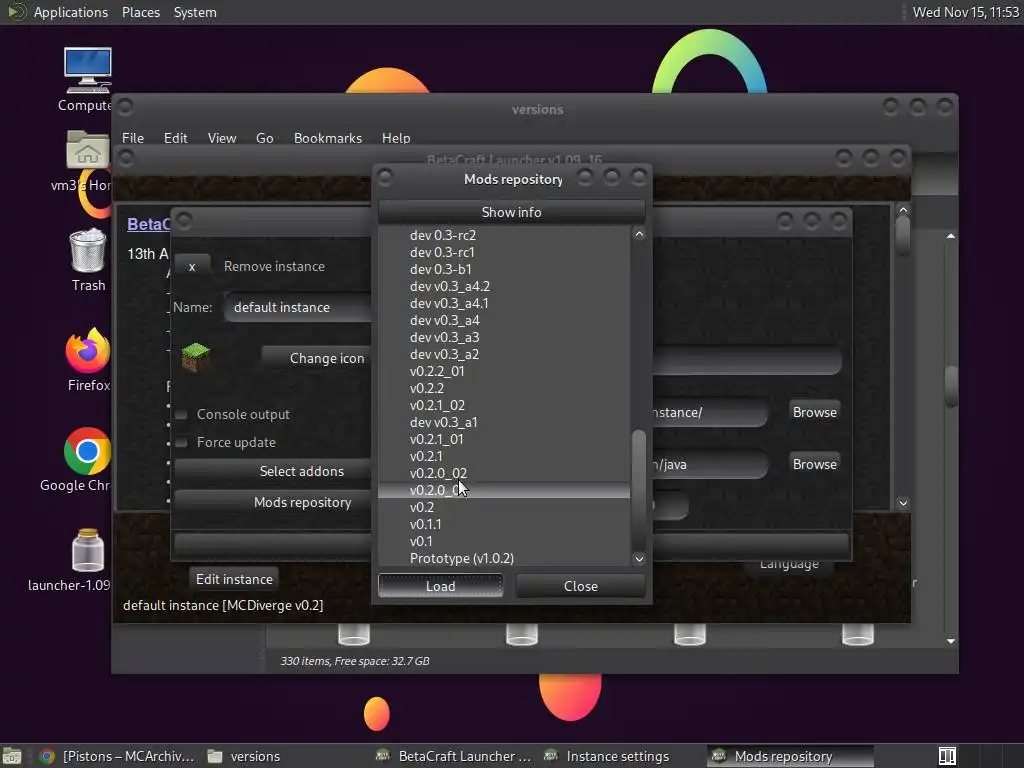This screenshot has width=1024, height=768.
Task: Click Browse next to the java path
Action: 814,464
